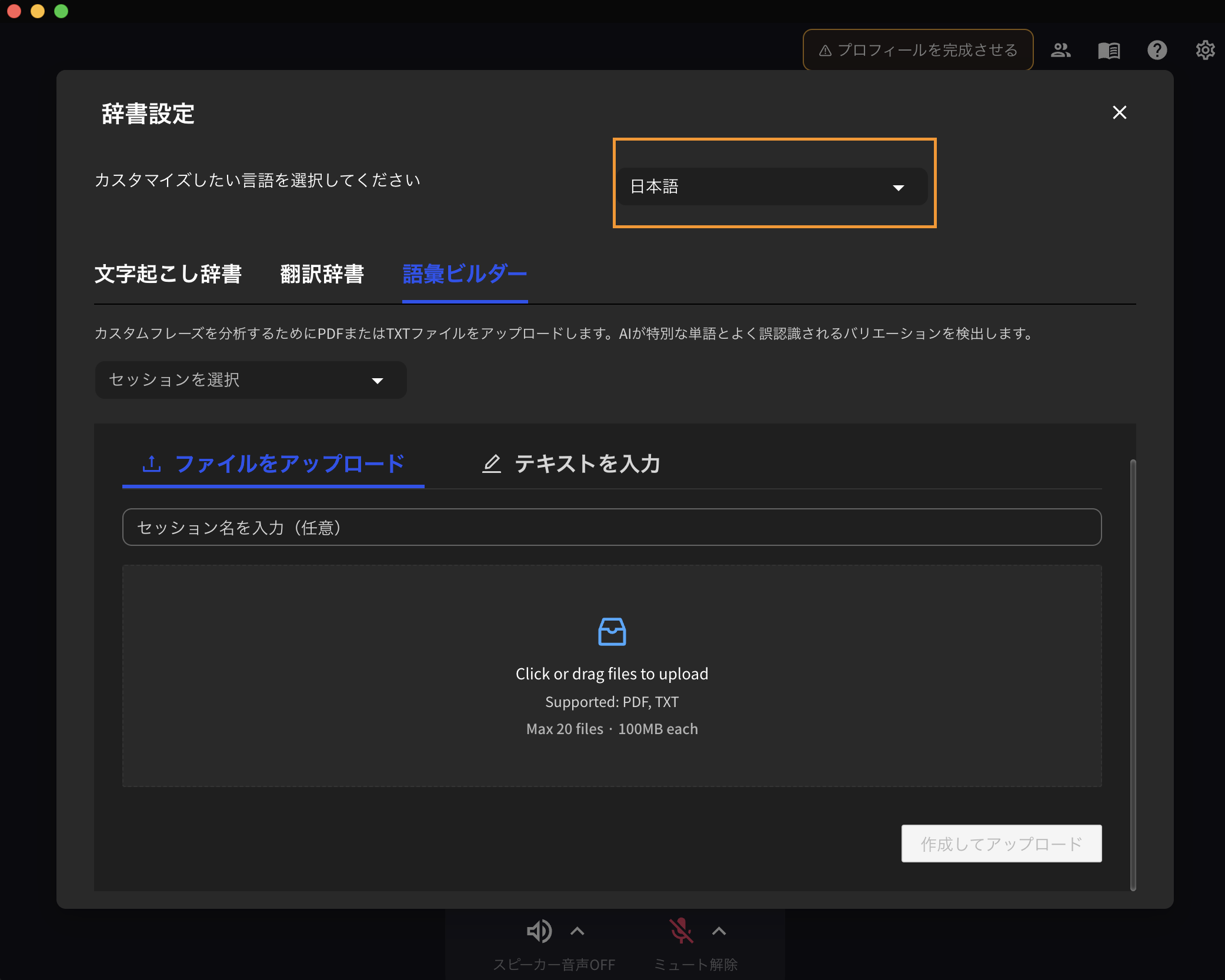Click the upload icon on ファイルをアップロード tab
This screenshot has height=980, width=1225.
point(152,464)
